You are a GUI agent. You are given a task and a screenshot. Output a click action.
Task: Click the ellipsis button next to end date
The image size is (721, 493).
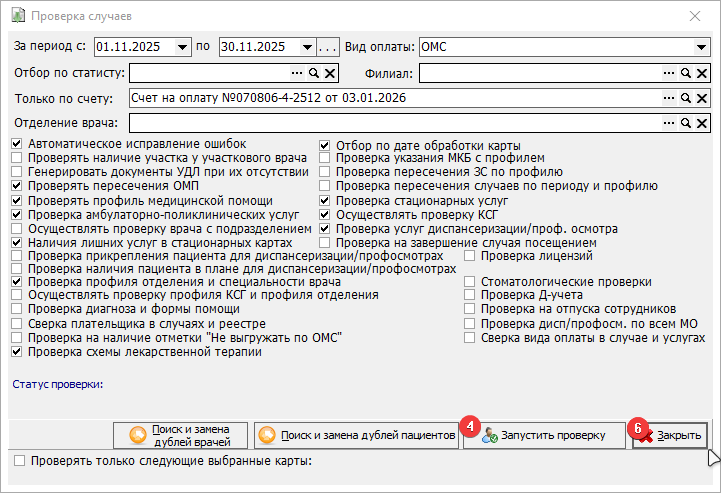pos(328,47)
